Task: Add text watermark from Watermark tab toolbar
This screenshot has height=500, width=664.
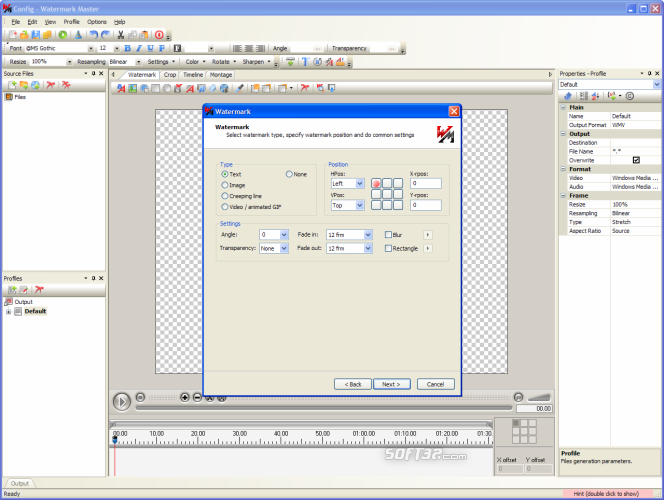Action: [121, 88]
